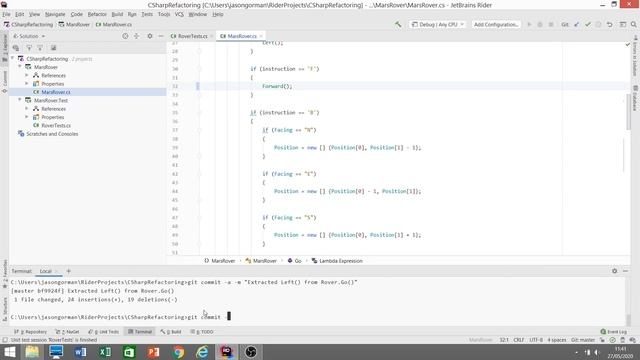Collapse the MarsRover project node
This screenshot has height=360, width=640.
click(x=20, y=67)
